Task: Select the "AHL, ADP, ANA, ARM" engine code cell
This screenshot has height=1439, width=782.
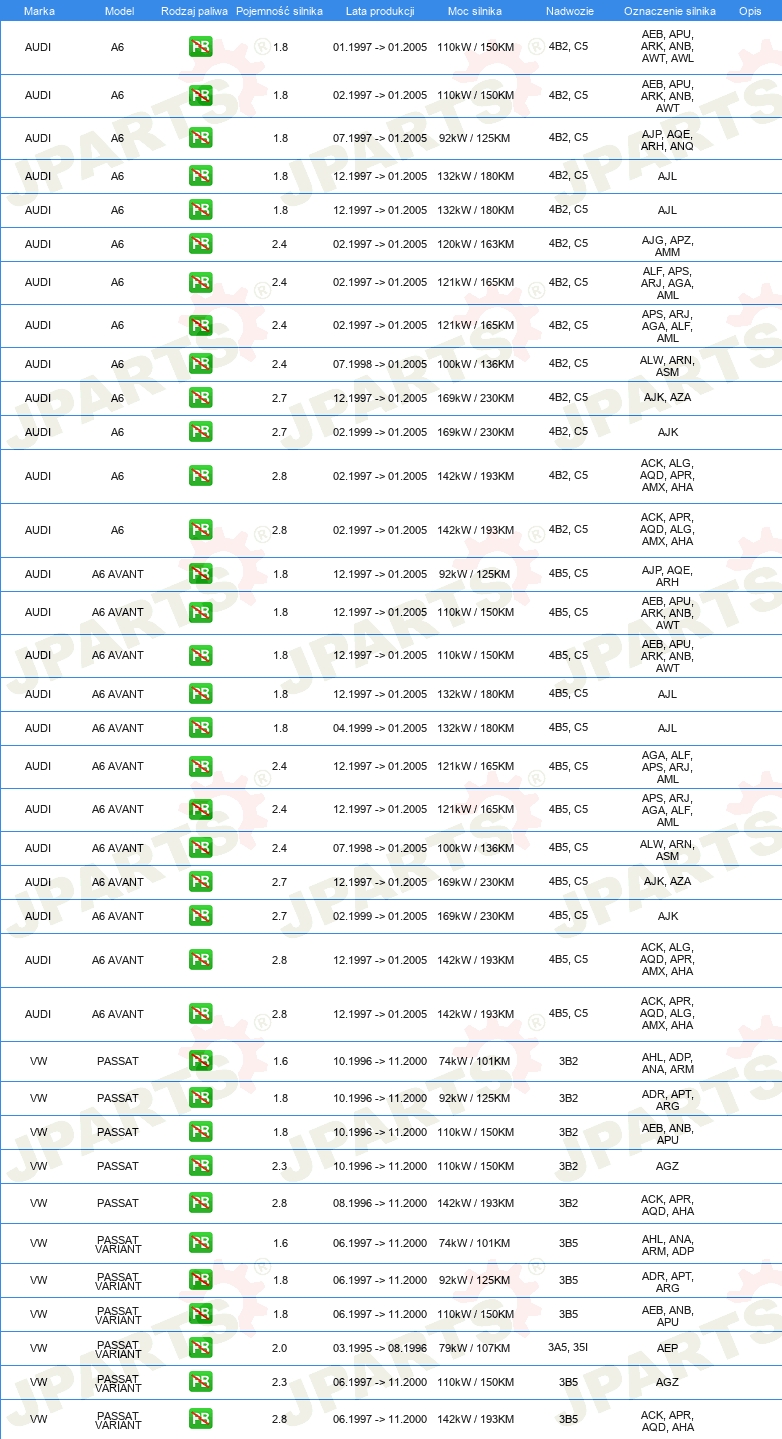Action: [667, 1063]
